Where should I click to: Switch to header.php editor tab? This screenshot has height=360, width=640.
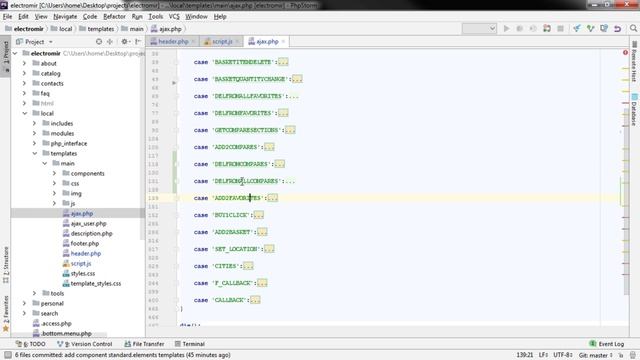point(173,42)
